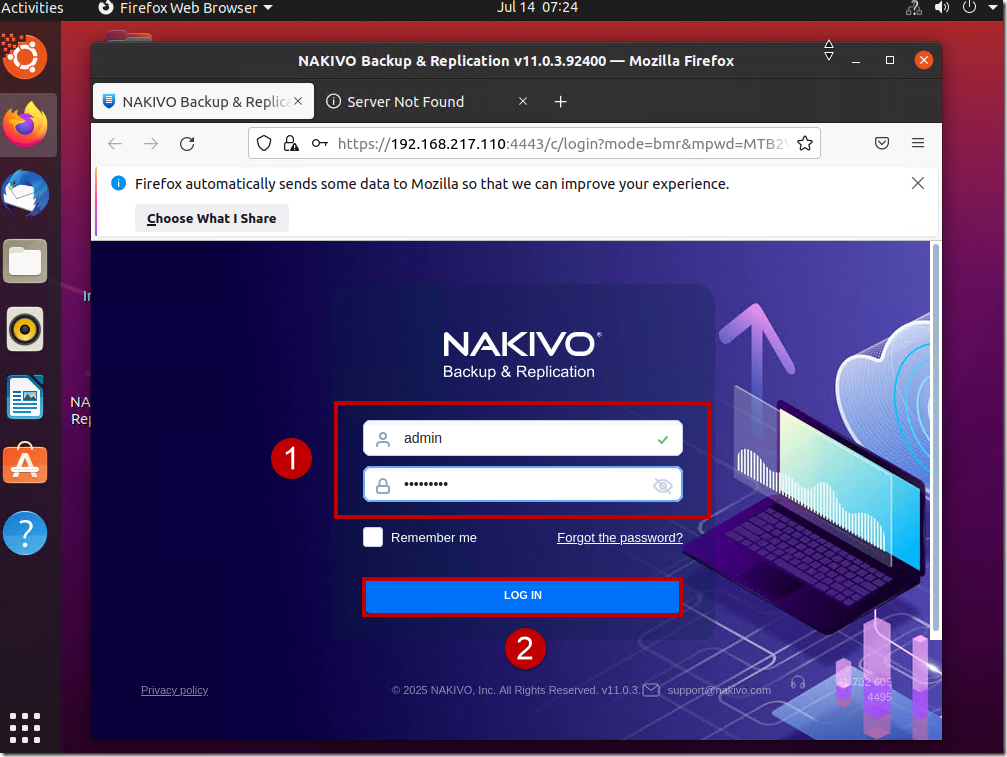
Task: Open the Activities overview
Action: 32,8
